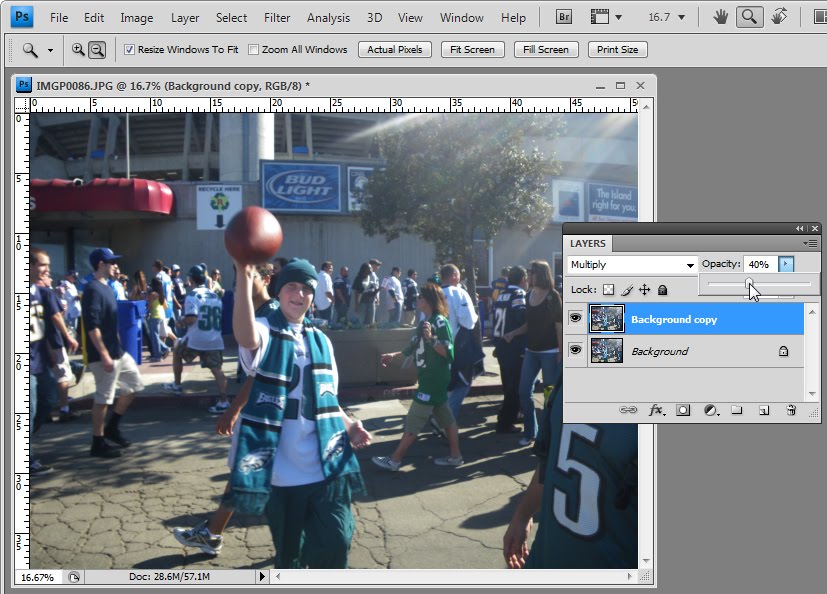Create a new fill or adjustment layer
The width and height of the screenshot is (827, 594).
(711, 410)
